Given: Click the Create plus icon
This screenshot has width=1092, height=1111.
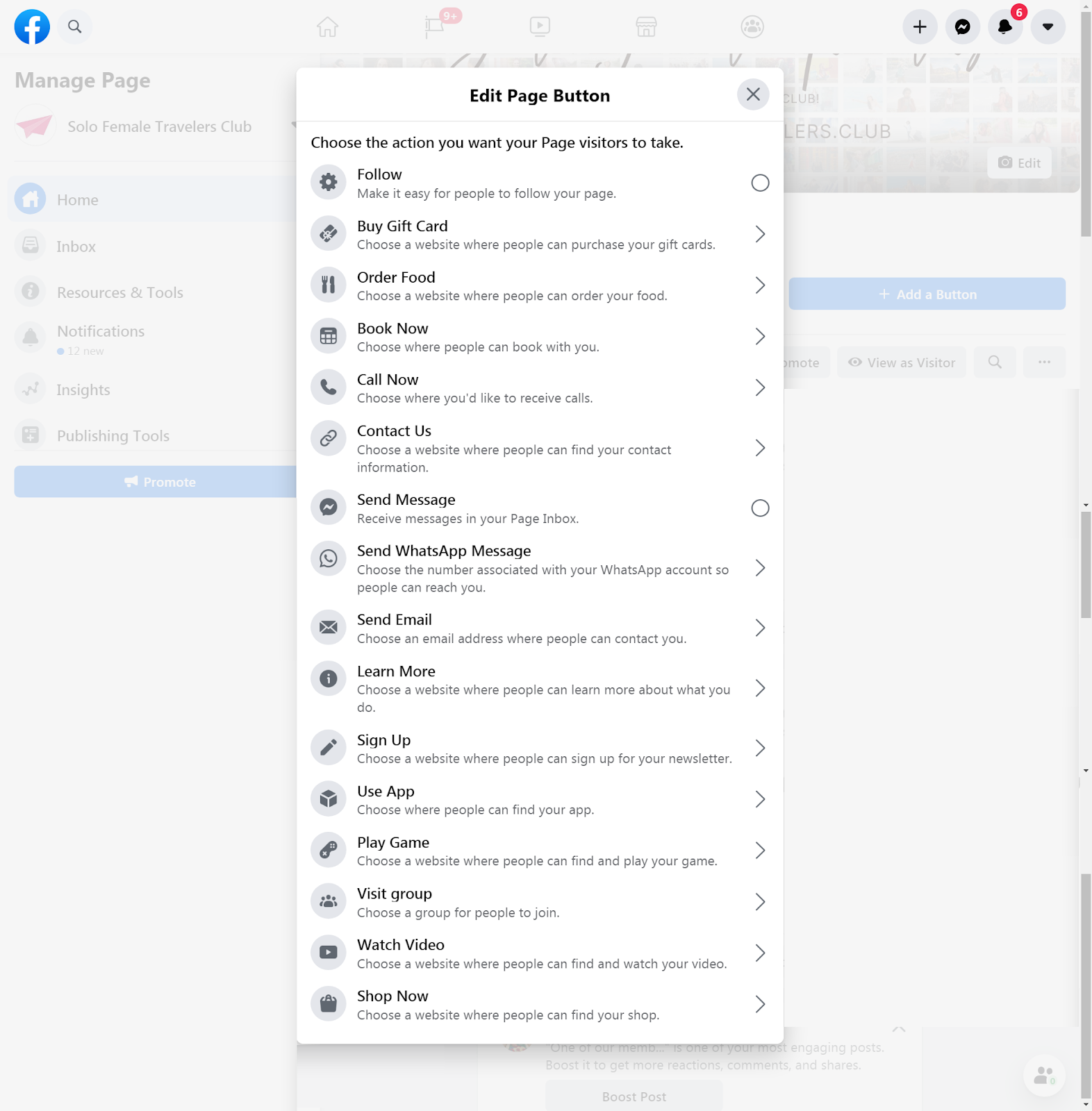Looking at the screenshot, I should 920,27.
